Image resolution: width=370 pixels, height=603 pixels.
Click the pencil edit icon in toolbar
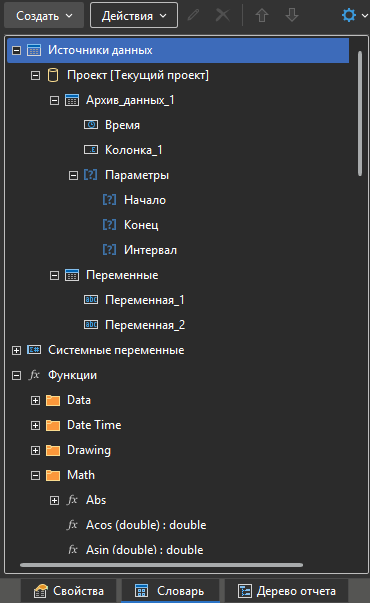[x=193, y=16]
